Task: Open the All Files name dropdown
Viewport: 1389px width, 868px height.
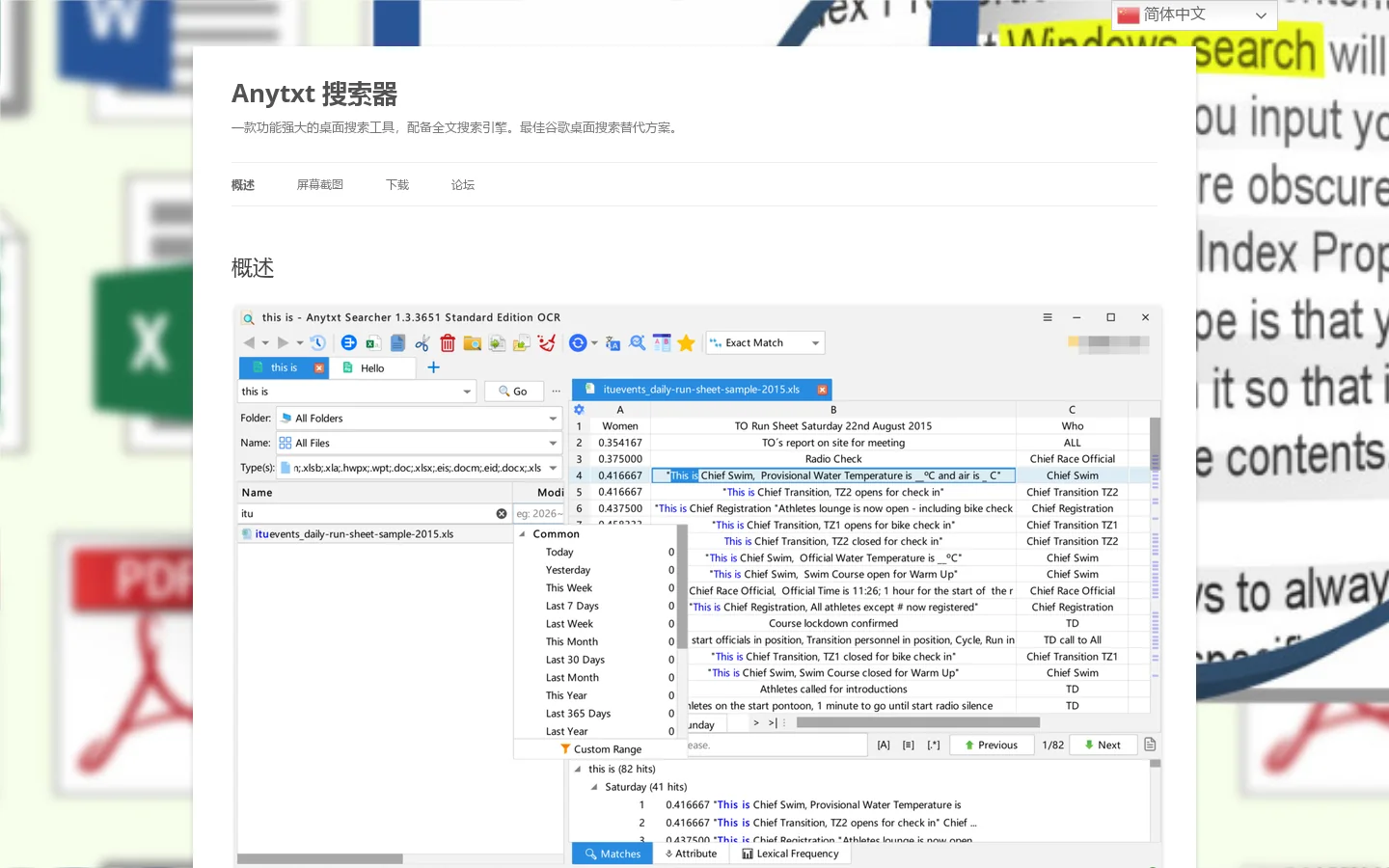Action: [x=420, y=444]
